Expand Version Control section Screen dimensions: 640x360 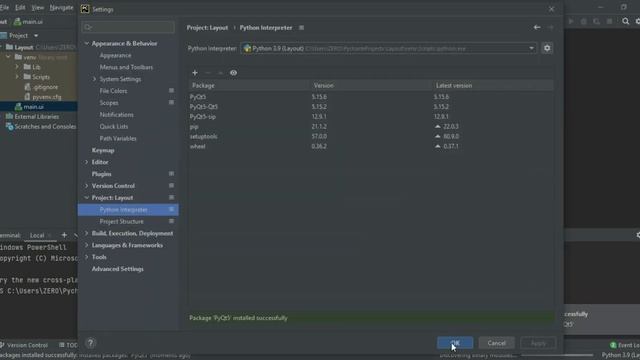(87, 186)
